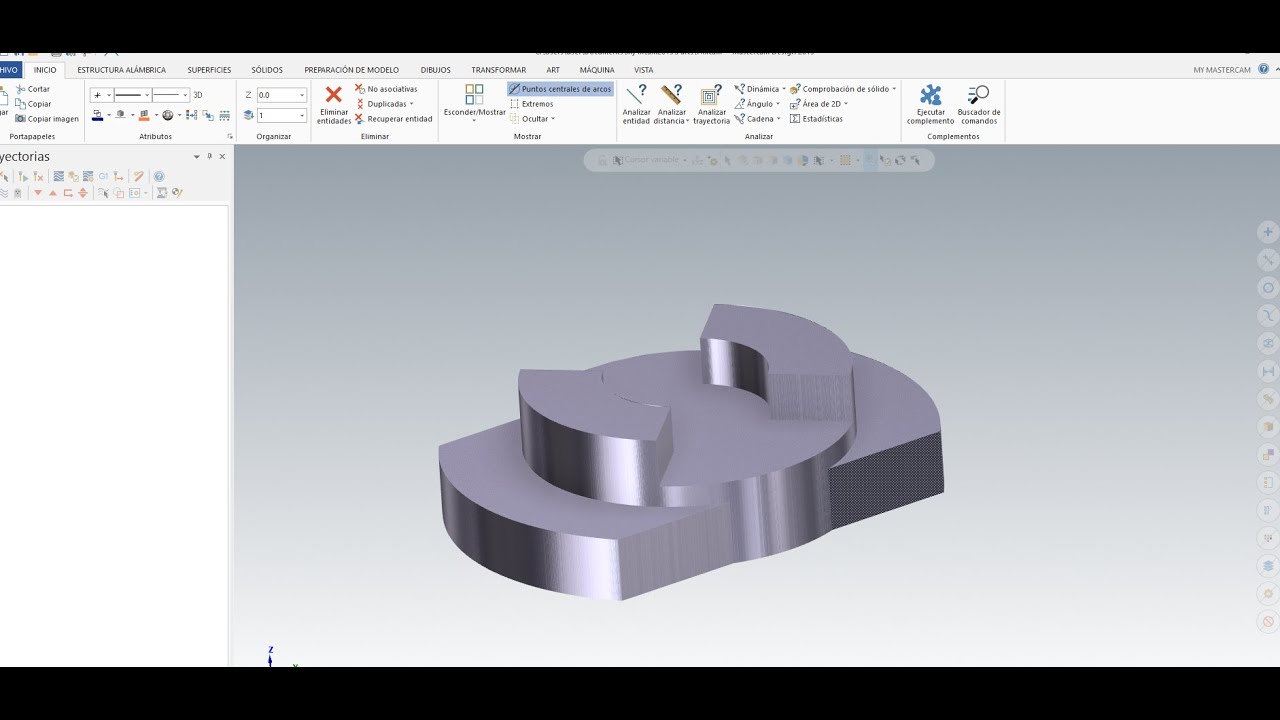Click the dimension icon in right sidebar
The image size is (1280, 720).
tap(1268, 371)
